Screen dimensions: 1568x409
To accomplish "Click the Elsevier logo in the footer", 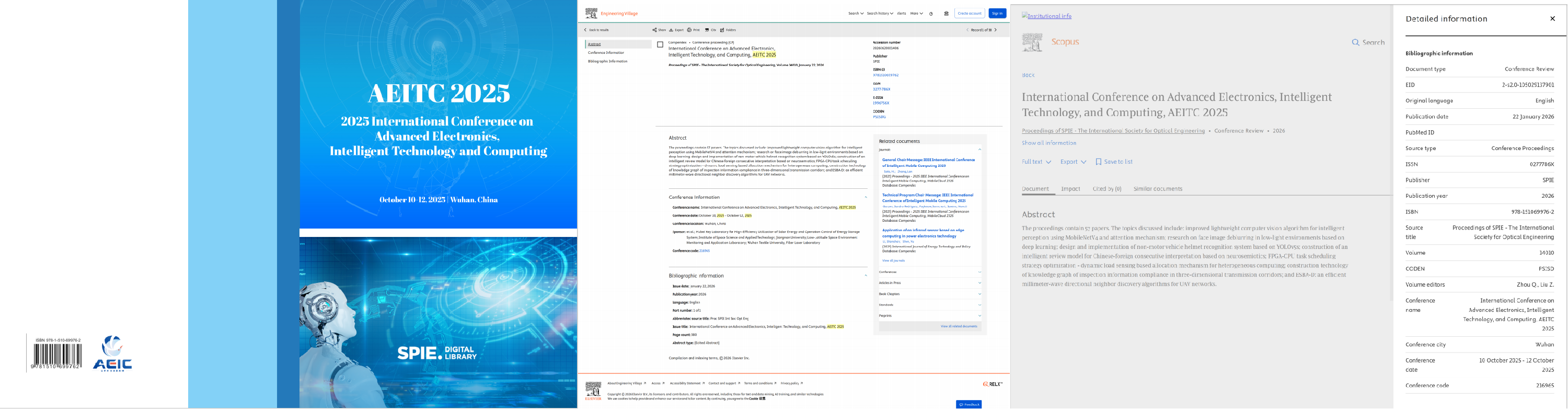I will (593, 391).
